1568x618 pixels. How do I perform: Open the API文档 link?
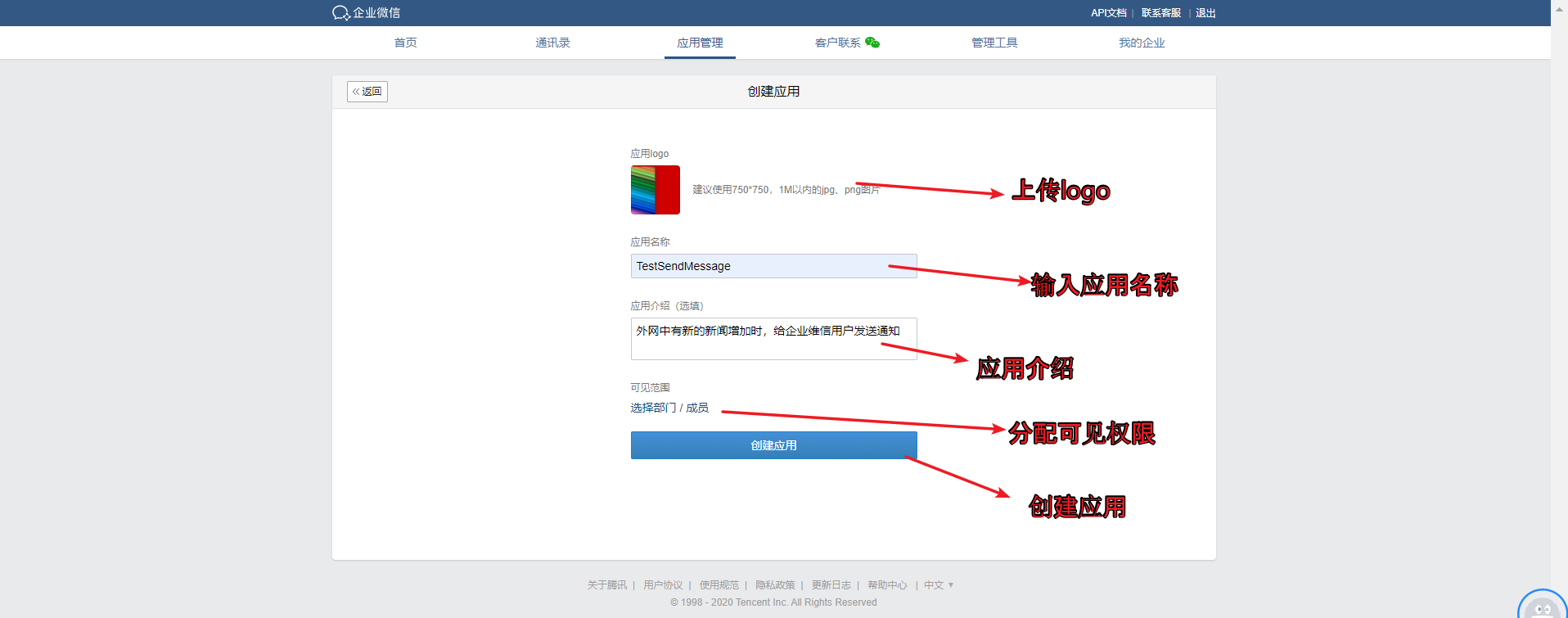click(x=1108, y=13)
